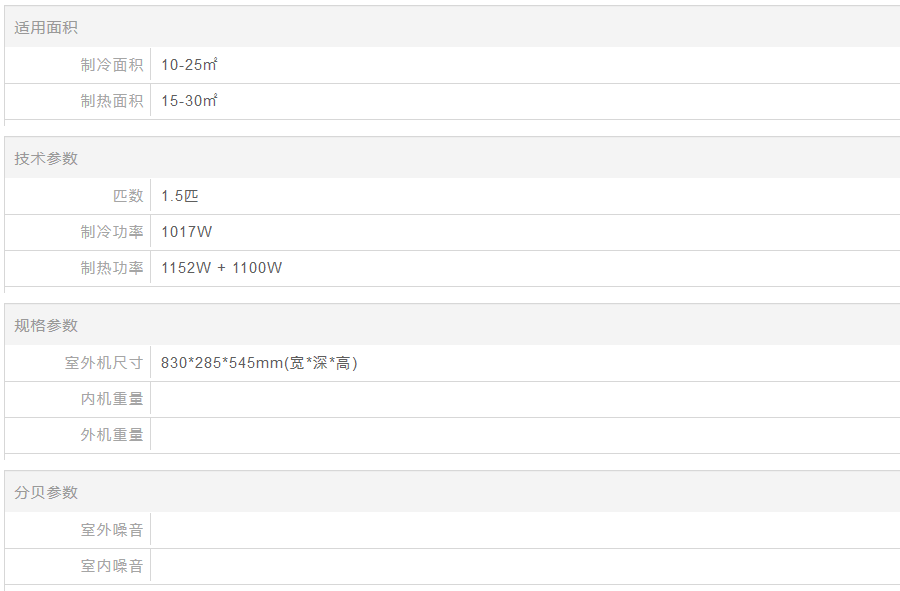This screenshot has width=900, height=591.
Task: Select the 制热面积 row label
Action: [112, 101]
